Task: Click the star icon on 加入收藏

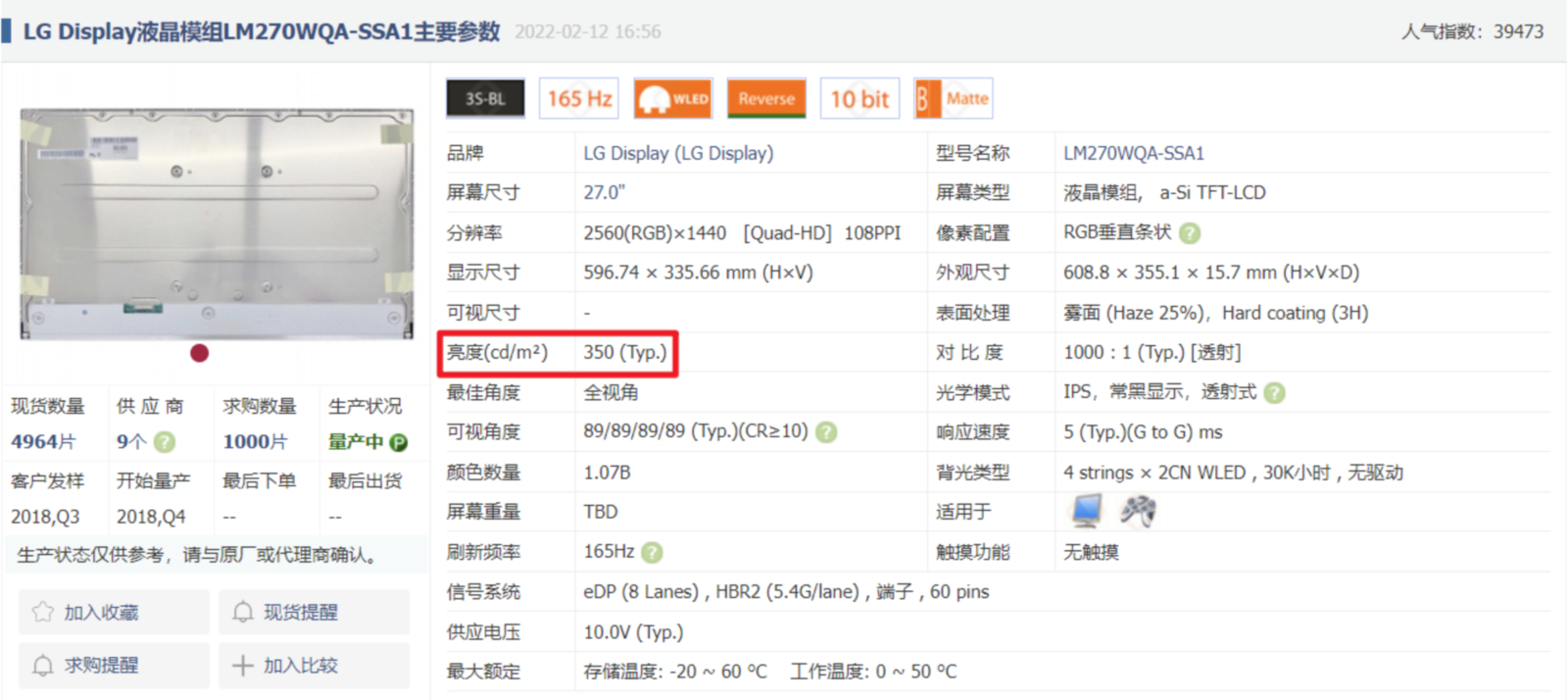Action: pyautogui.click(x=43, y=613)
